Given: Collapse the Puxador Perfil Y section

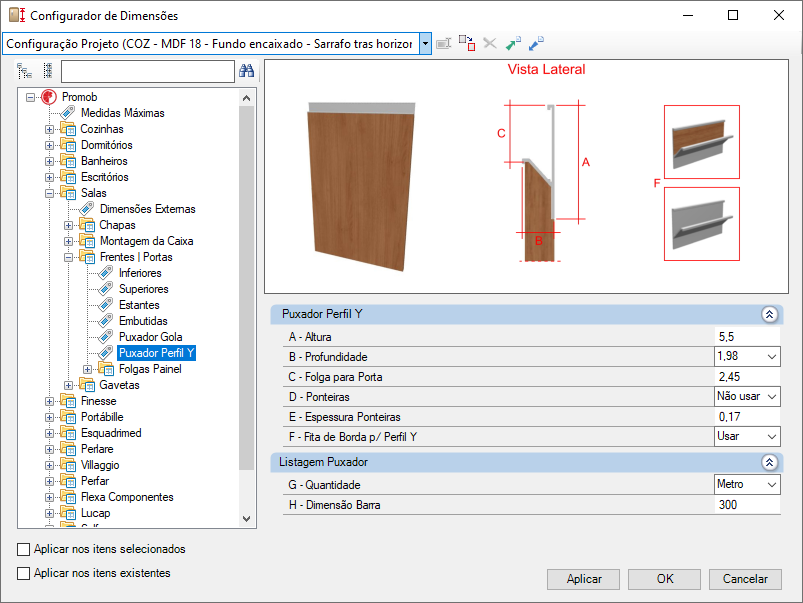Looking at the screenshot, I should (769, 314).
